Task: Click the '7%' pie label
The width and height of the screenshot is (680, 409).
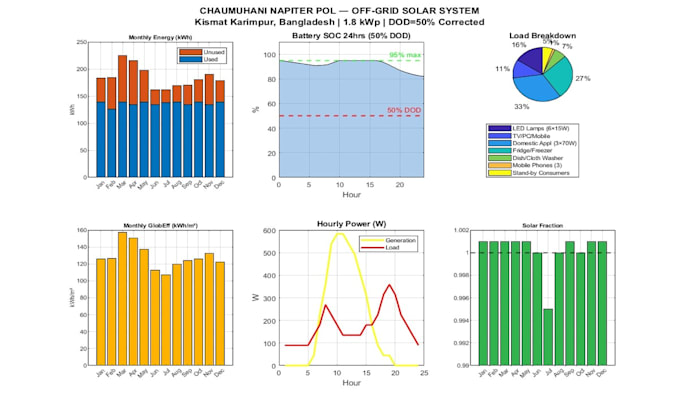Action: (567, 46)
